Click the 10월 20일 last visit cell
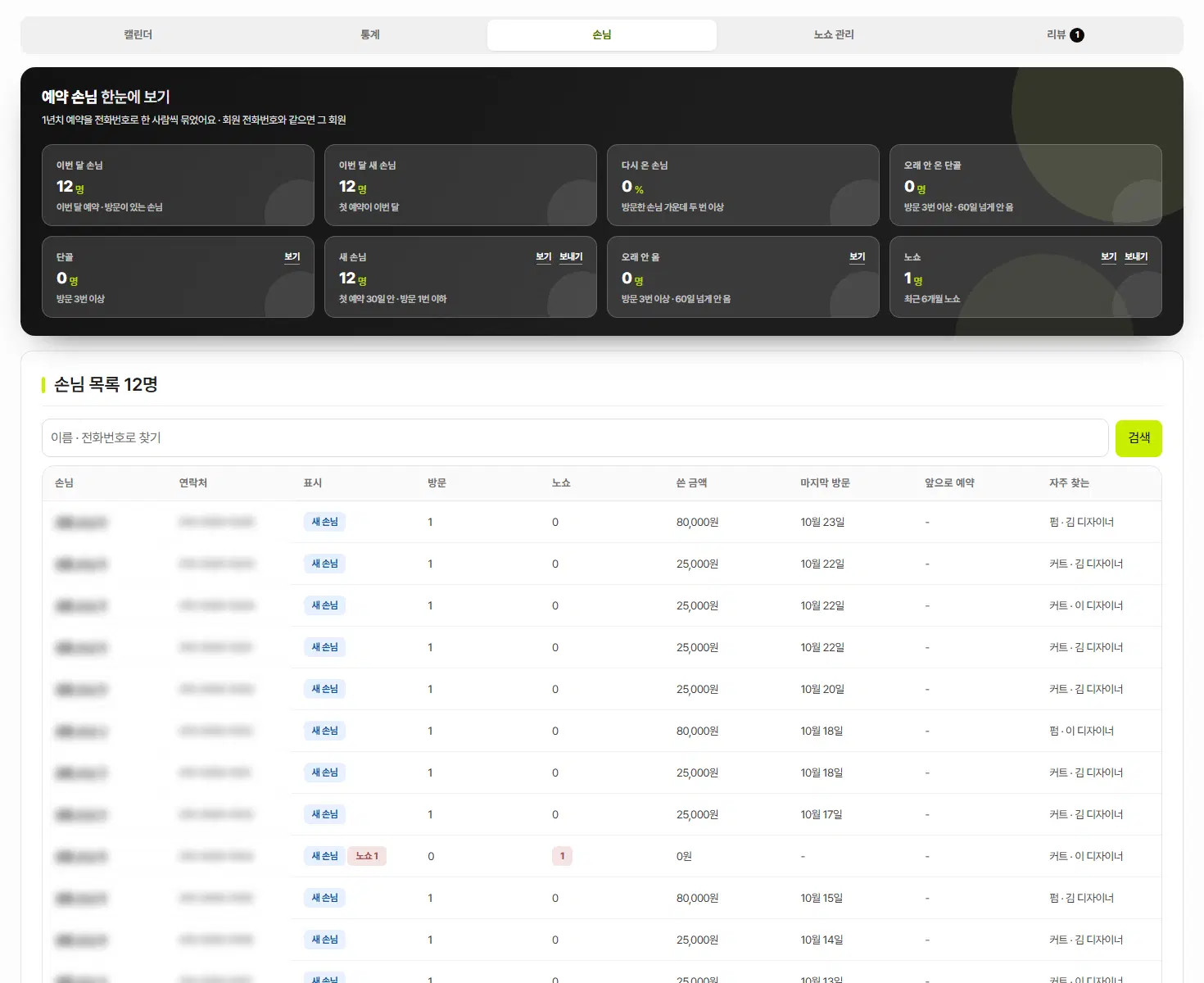The width and height of the screenshot is (1204, 983). (822, 689)
